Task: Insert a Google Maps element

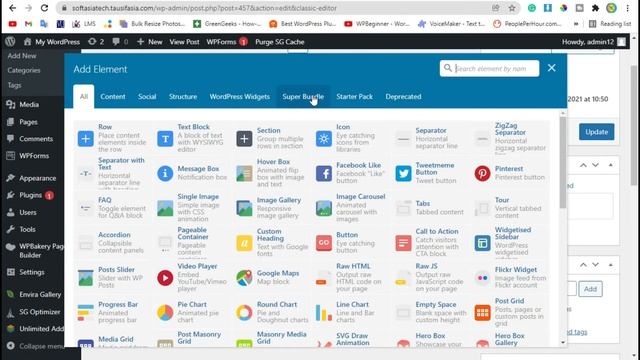Action: tap(271, 278)
